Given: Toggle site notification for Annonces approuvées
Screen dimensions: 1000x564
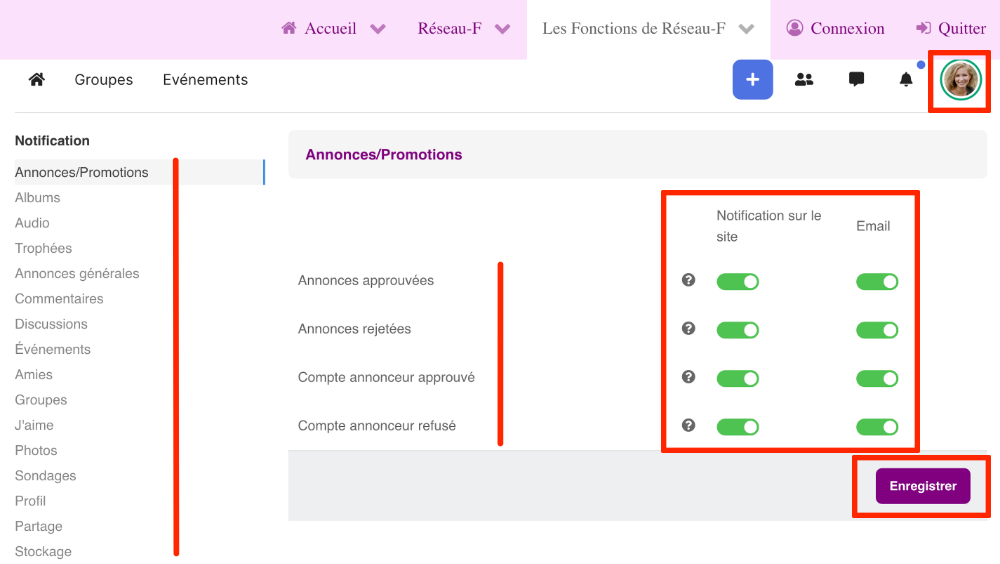Looking at the screenshot, I should pyautogui.click(x=738, y=282).
